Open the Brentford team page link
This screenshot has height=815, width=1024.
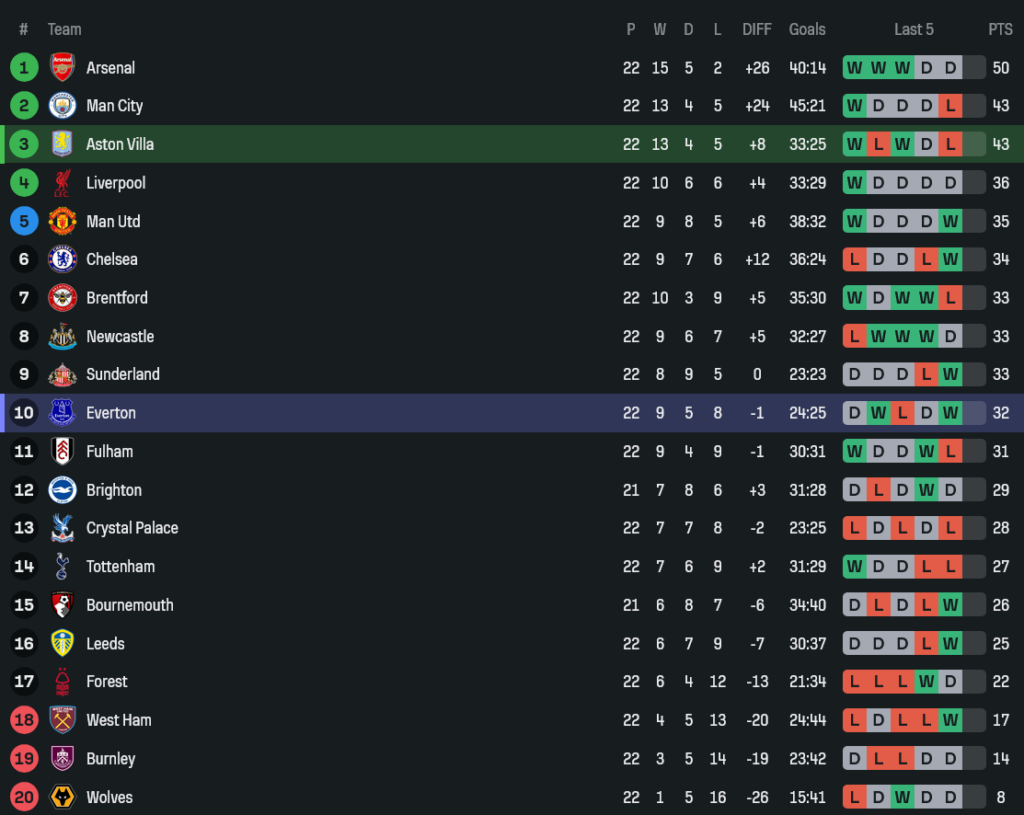coord(117,298)
